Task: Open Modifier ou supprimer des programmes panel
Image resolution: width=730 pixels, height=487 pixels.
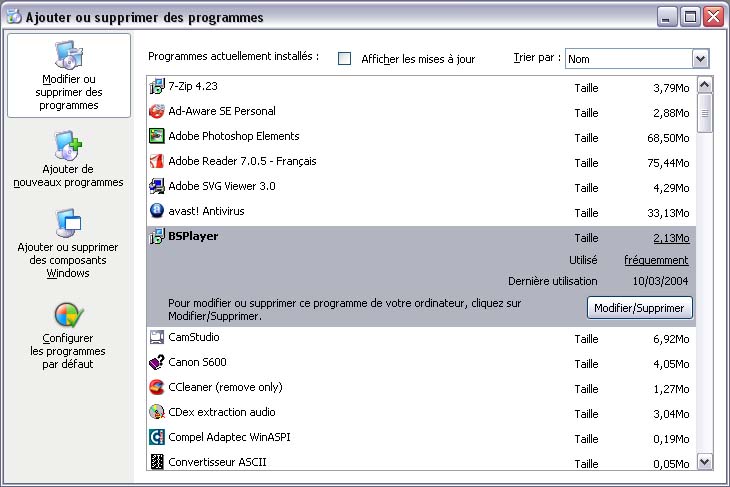Action: 69,75
